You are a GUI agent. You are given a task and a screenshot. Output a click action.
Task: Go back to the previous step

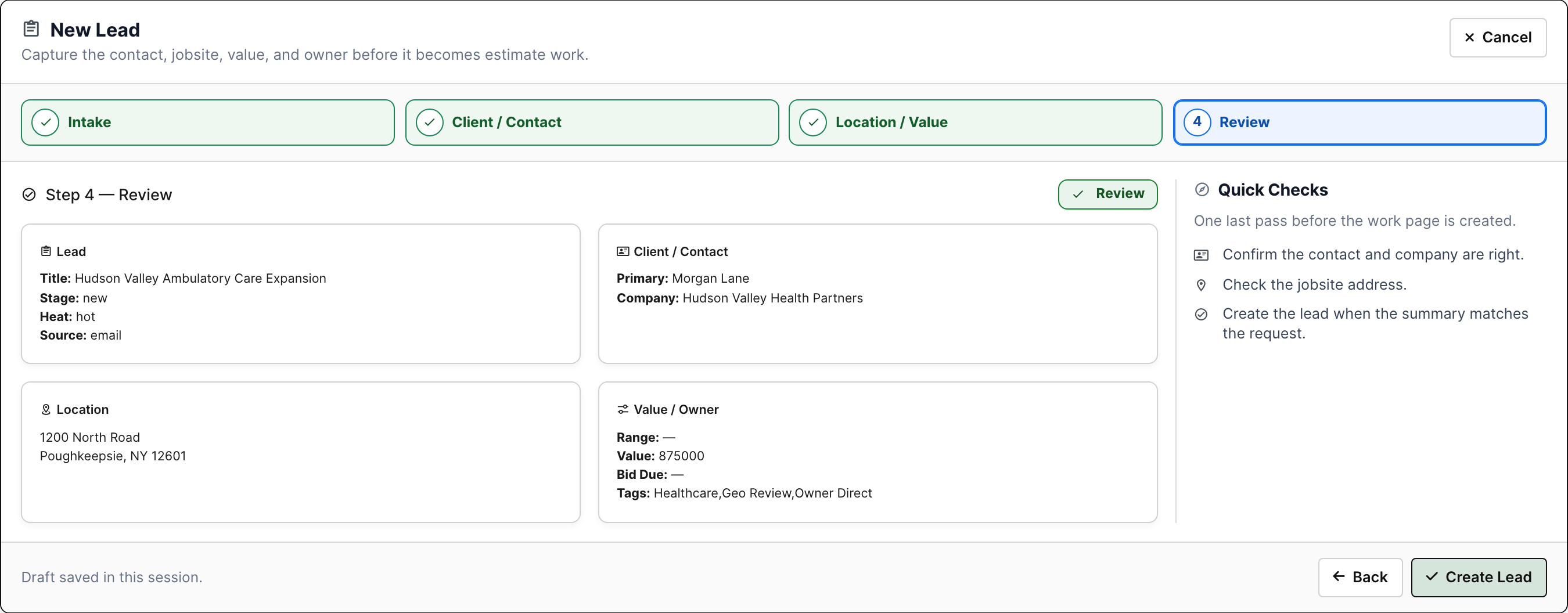coord(1360,577)
